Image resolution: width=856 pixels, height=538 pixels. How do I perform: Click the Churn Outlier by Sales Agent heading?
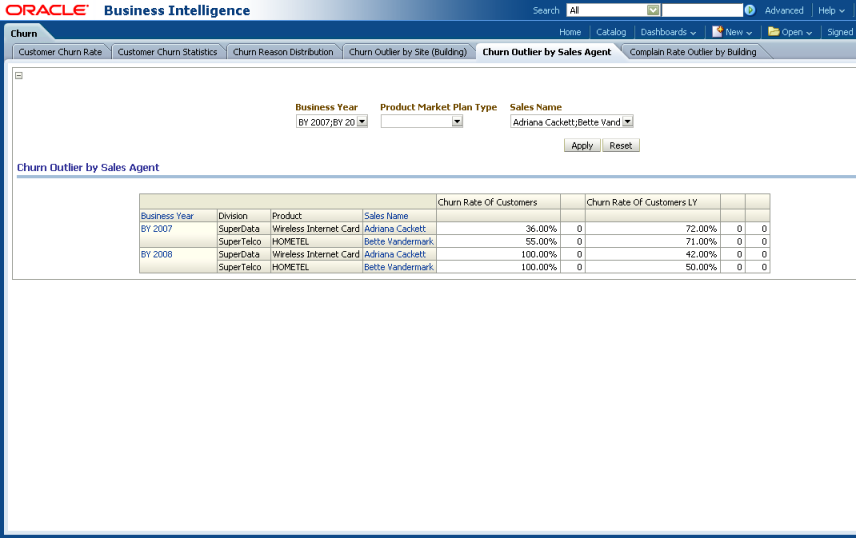pyautogui.click(x=88, y=168)
